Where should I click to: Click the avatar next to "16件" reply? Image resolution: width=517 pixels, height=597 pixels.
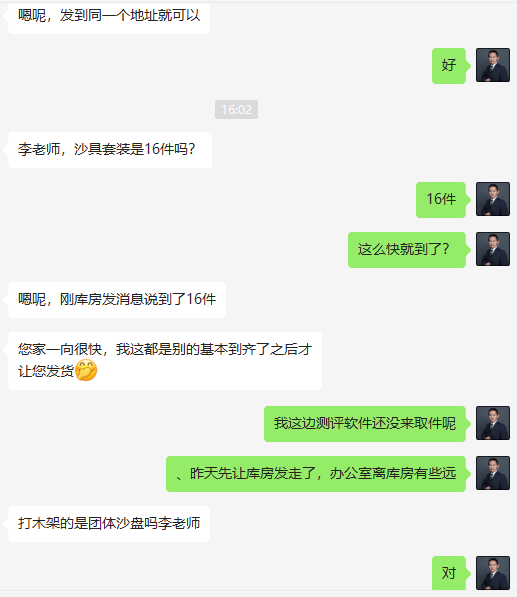(x=493, y=199)
